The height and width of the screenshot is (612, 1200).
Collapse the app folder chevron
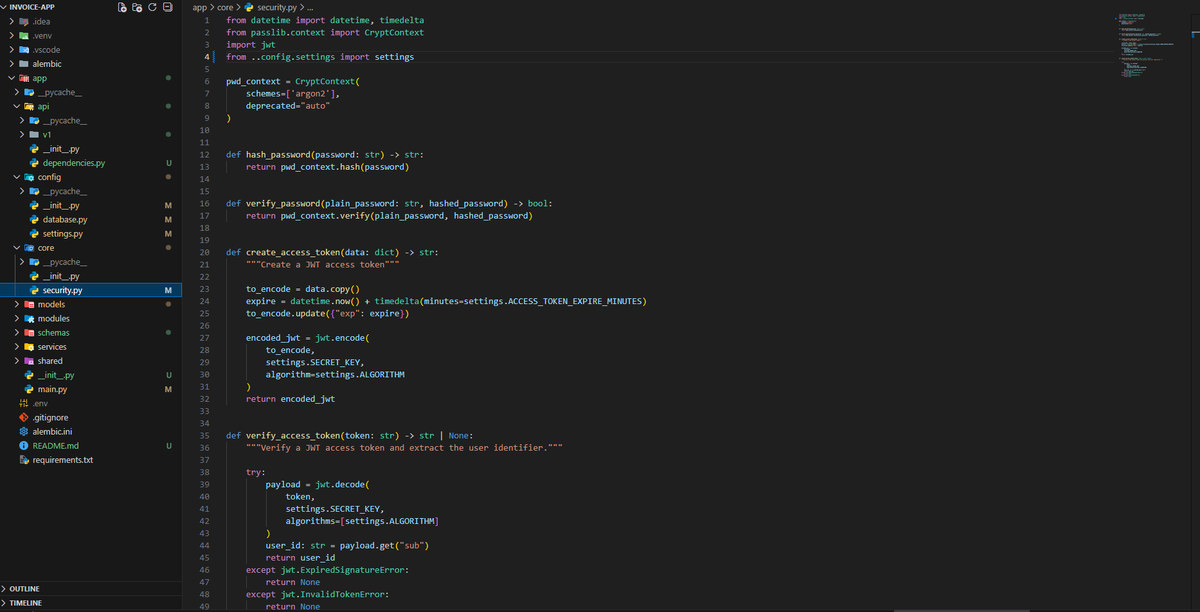10,77
